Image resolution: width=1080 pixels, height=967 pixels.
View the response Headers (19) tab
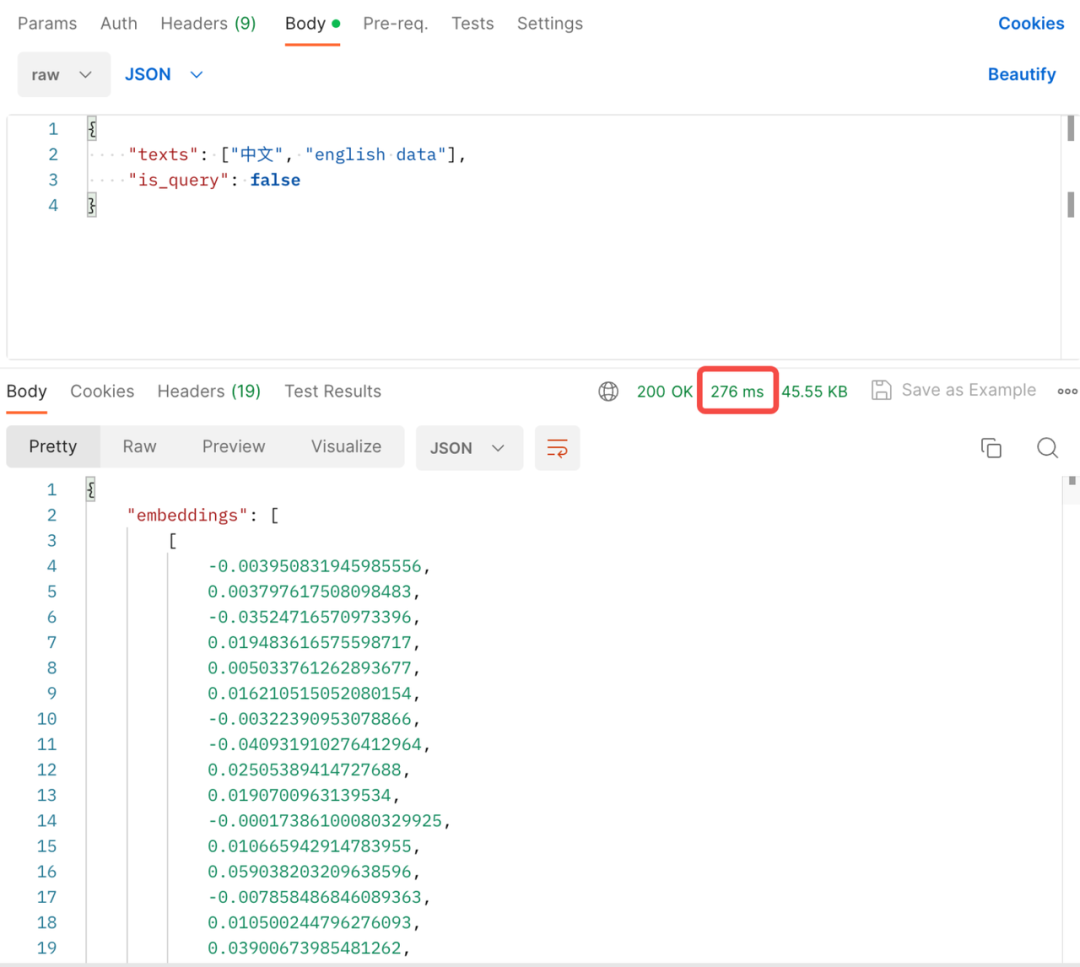[209, 391]
